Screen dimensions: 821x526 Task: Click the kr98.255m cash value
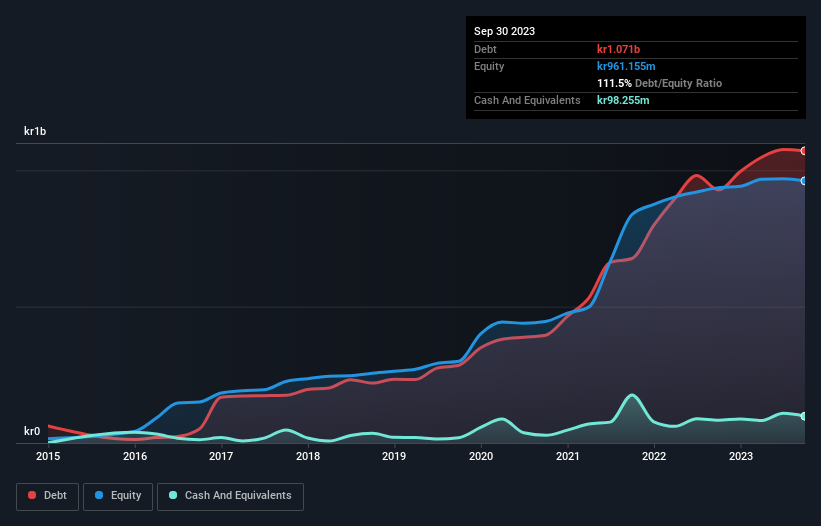click(x=623, y=100)
